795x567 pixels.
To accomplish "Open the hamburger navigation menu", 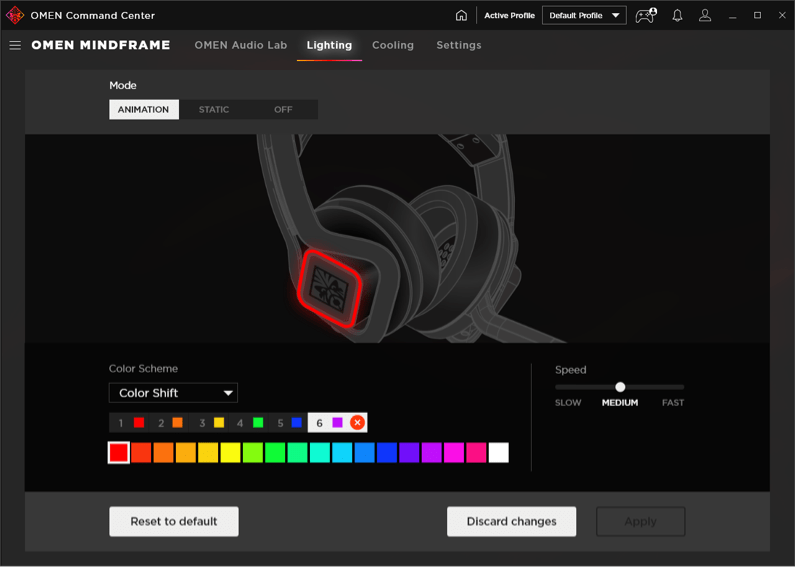I will point(15,45).
